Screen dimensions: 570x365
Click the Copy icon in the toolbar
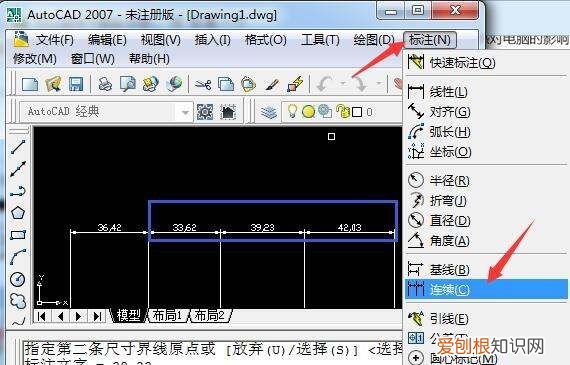click(x=226, y=84)
